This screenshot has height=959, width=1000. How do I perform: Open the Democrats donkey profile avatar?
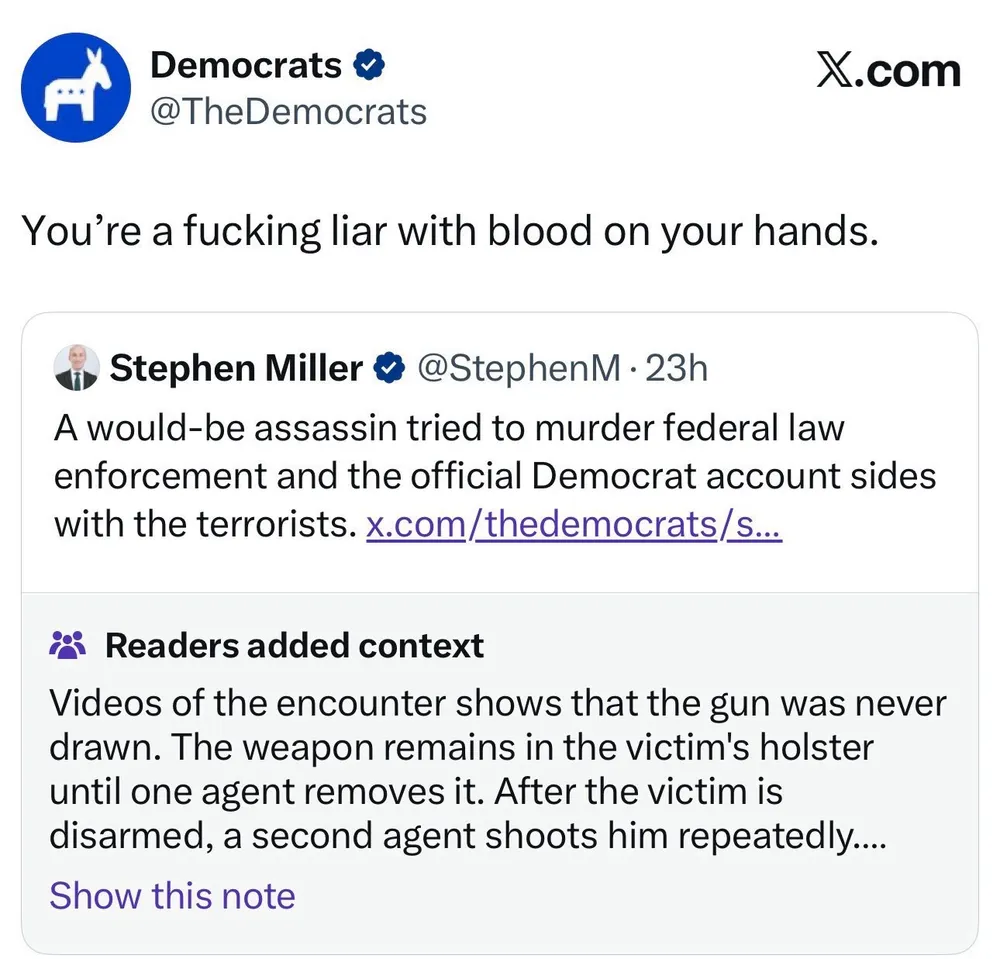pyautogui.click(x=76, y=88)
